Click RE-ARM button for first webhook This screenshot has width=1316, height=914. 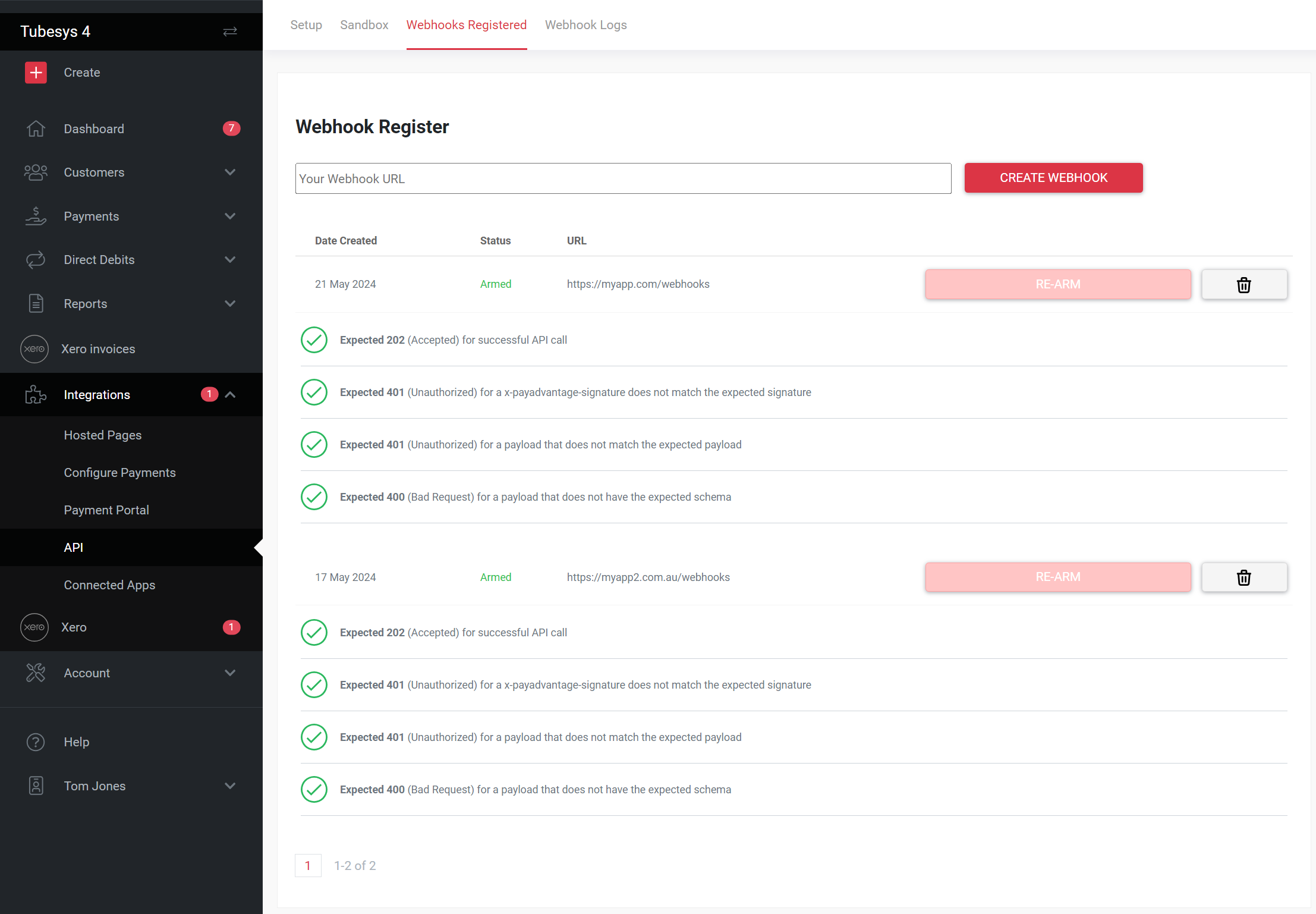1057,284
